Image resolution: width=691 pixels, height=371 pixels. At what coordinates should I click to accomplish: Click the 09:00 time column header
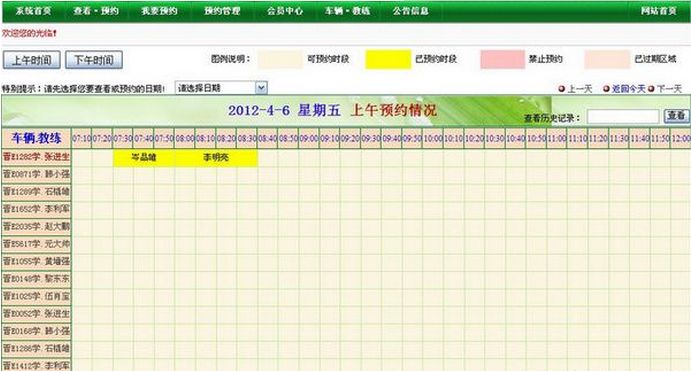pyautogui.click(x=309, y=138)
